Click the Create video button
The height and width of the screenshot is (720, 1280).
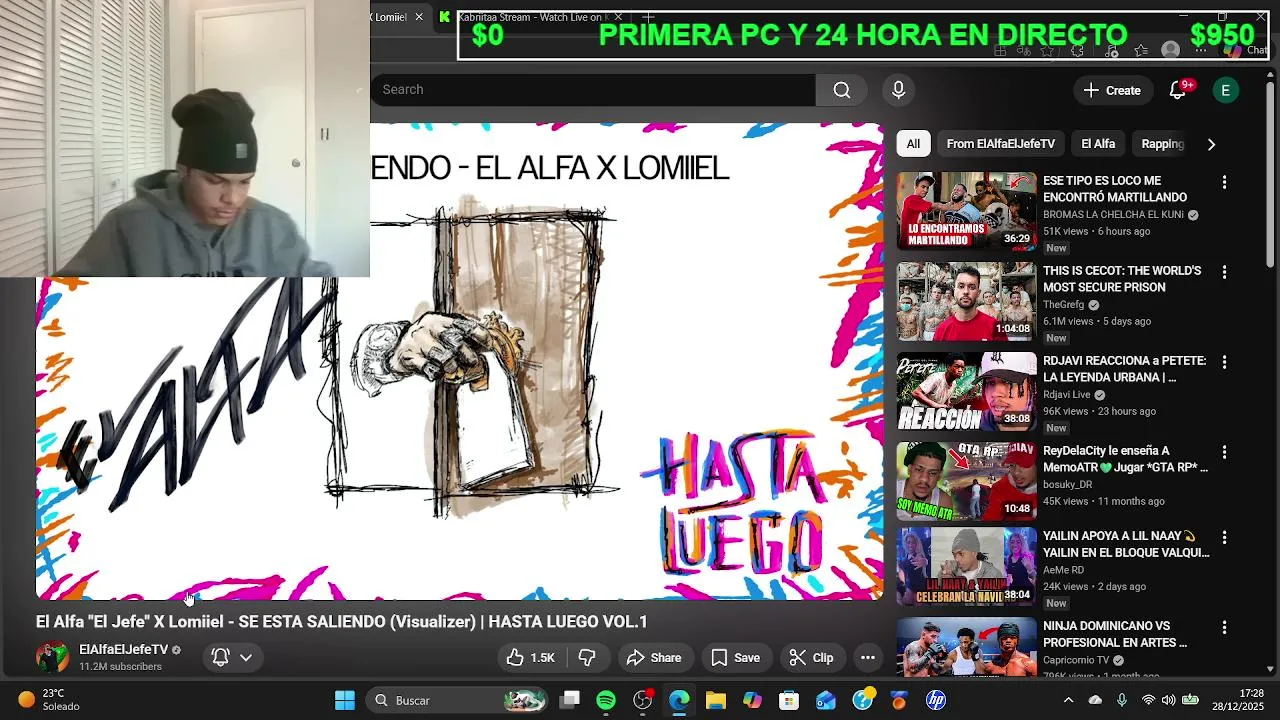pos(1112,90)
